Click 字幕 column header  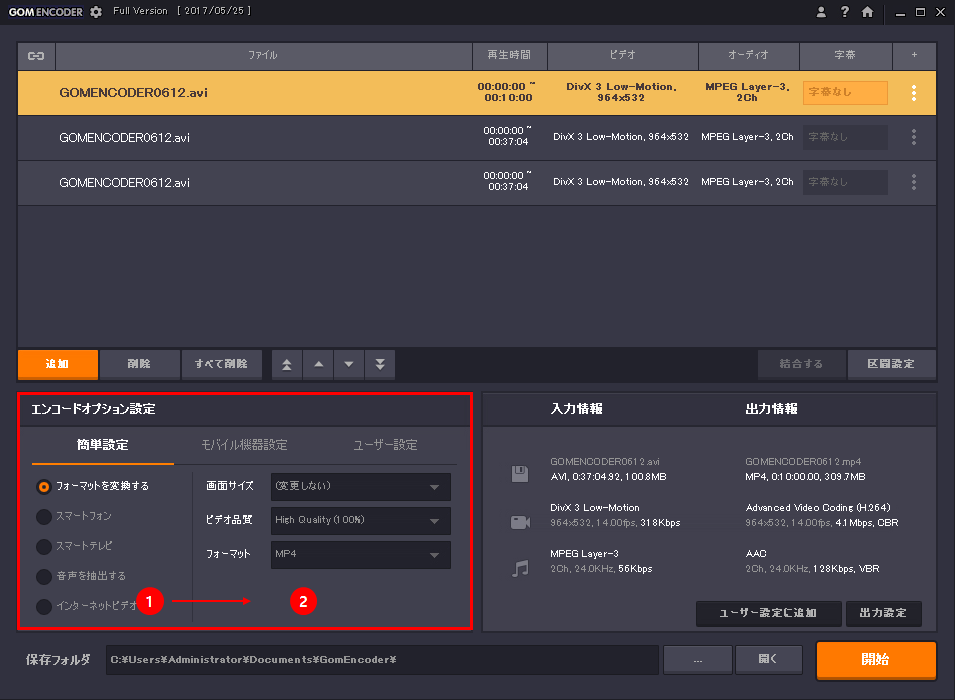point(845,55)
